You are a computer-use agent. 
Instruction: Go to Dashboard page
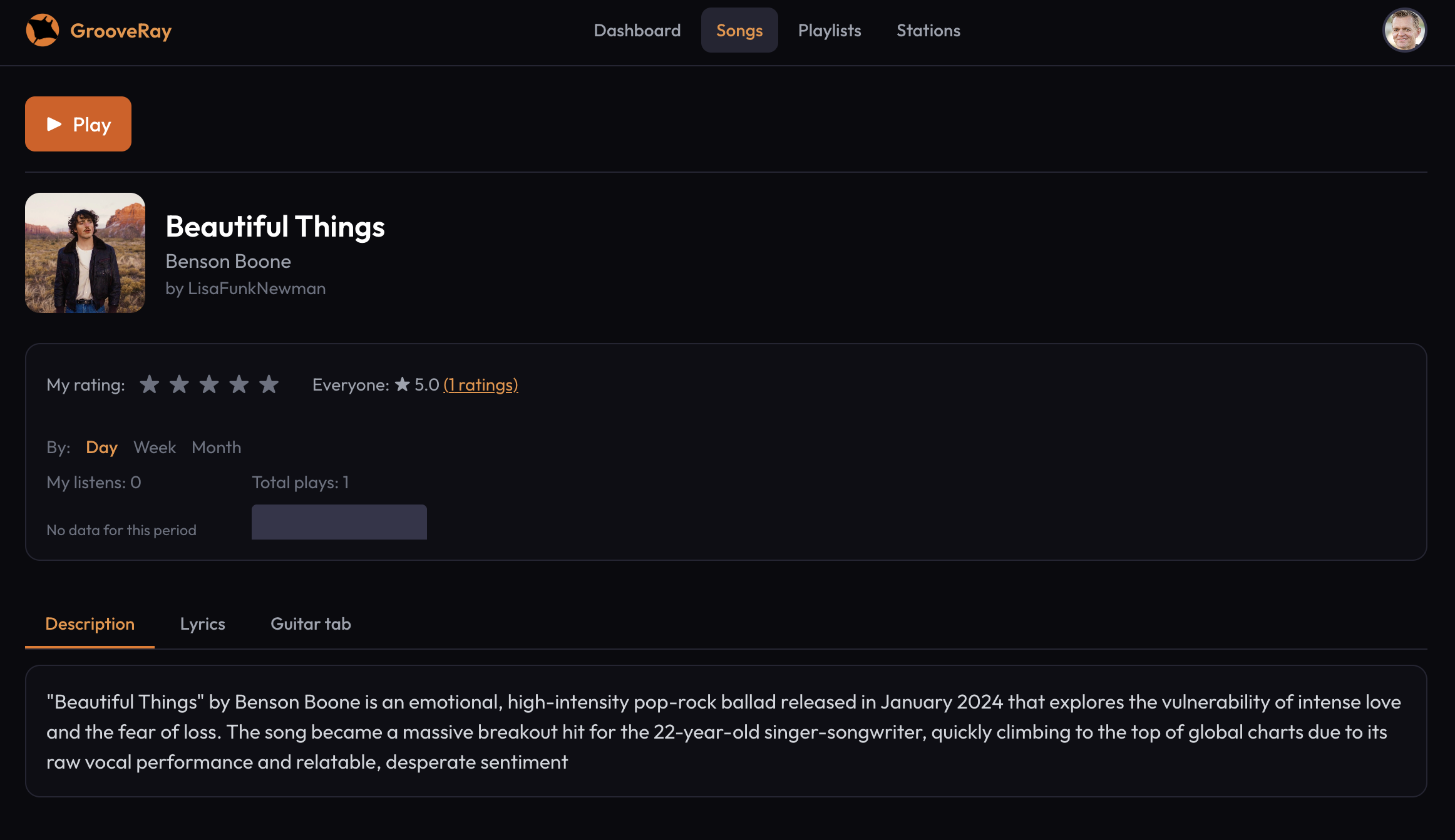point(637,31)
